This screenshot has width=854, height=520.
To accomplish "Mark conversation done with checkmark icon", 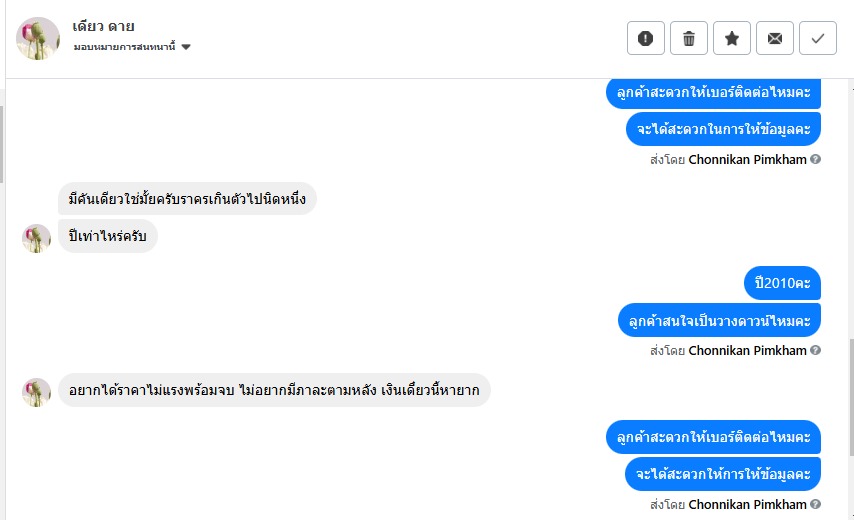I will (x=818, y=38).
